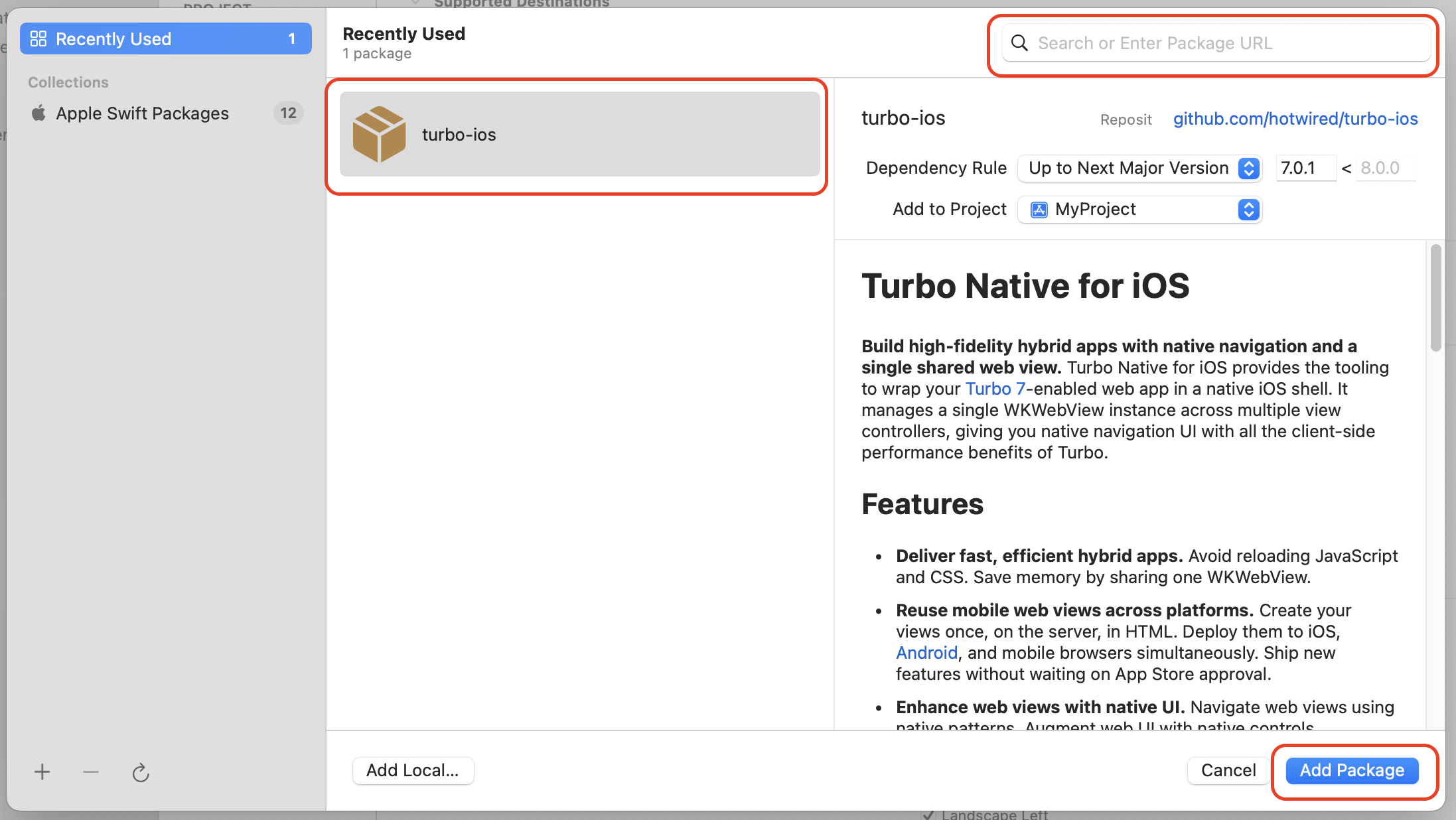Refresh collections with the circular arrow icon
The height and width of the screenshot is (820, 1456).
[x=140, y=773]
